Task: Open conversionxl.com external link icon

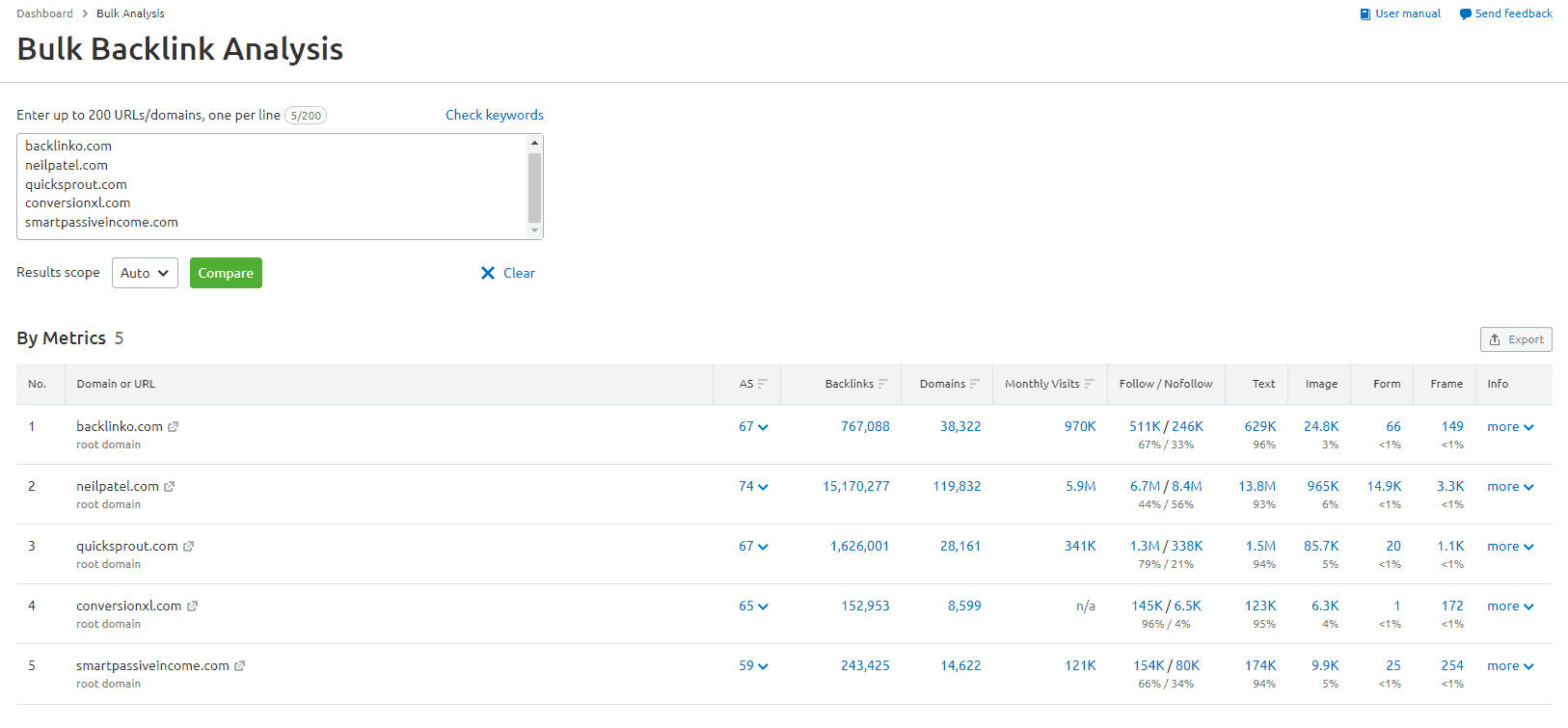Action: tap(192, 606)
